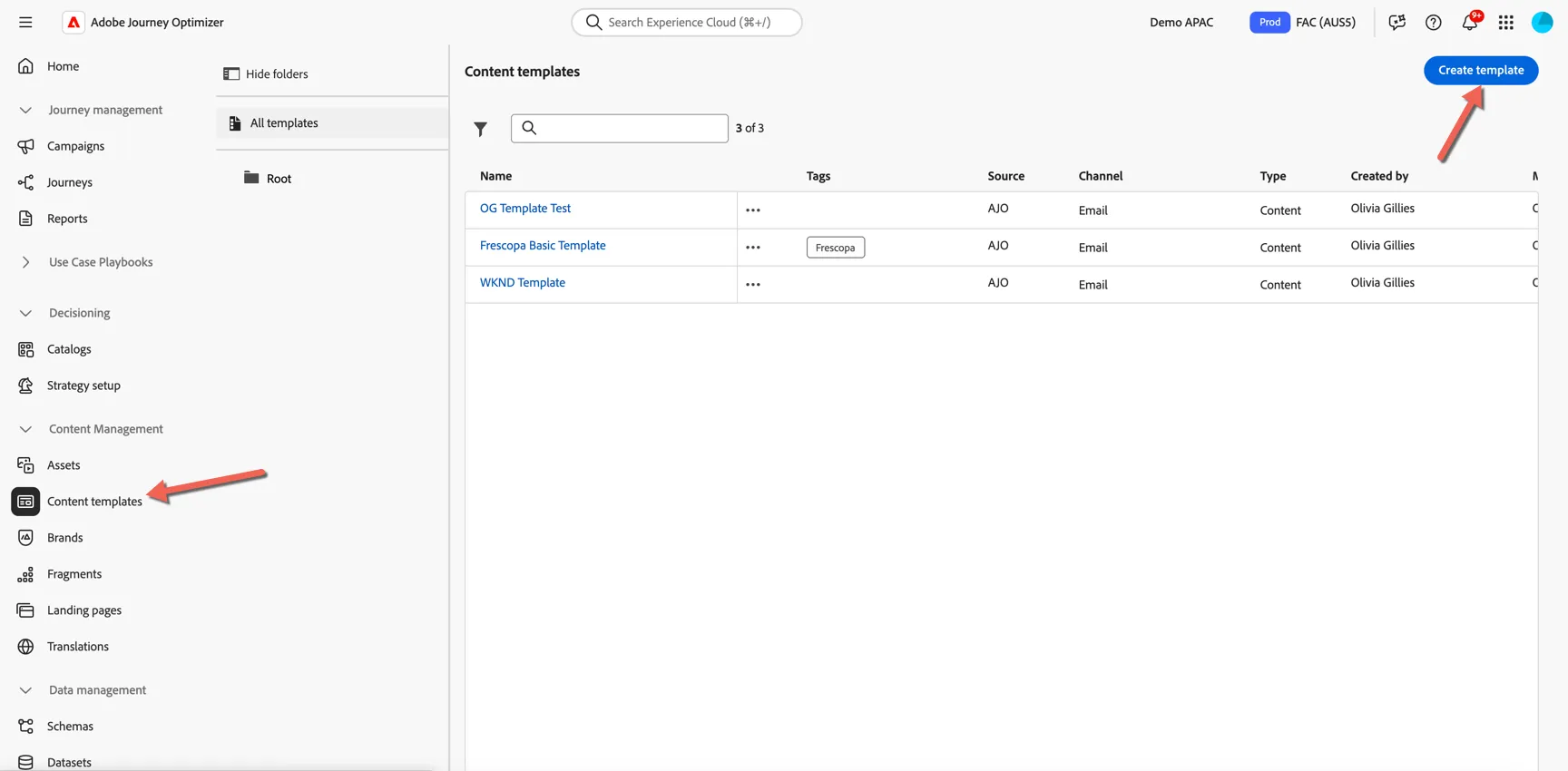This screenshot has height=771, width=1568.
Task: Open the feedback chat icon
Action: coord(1397,23)
